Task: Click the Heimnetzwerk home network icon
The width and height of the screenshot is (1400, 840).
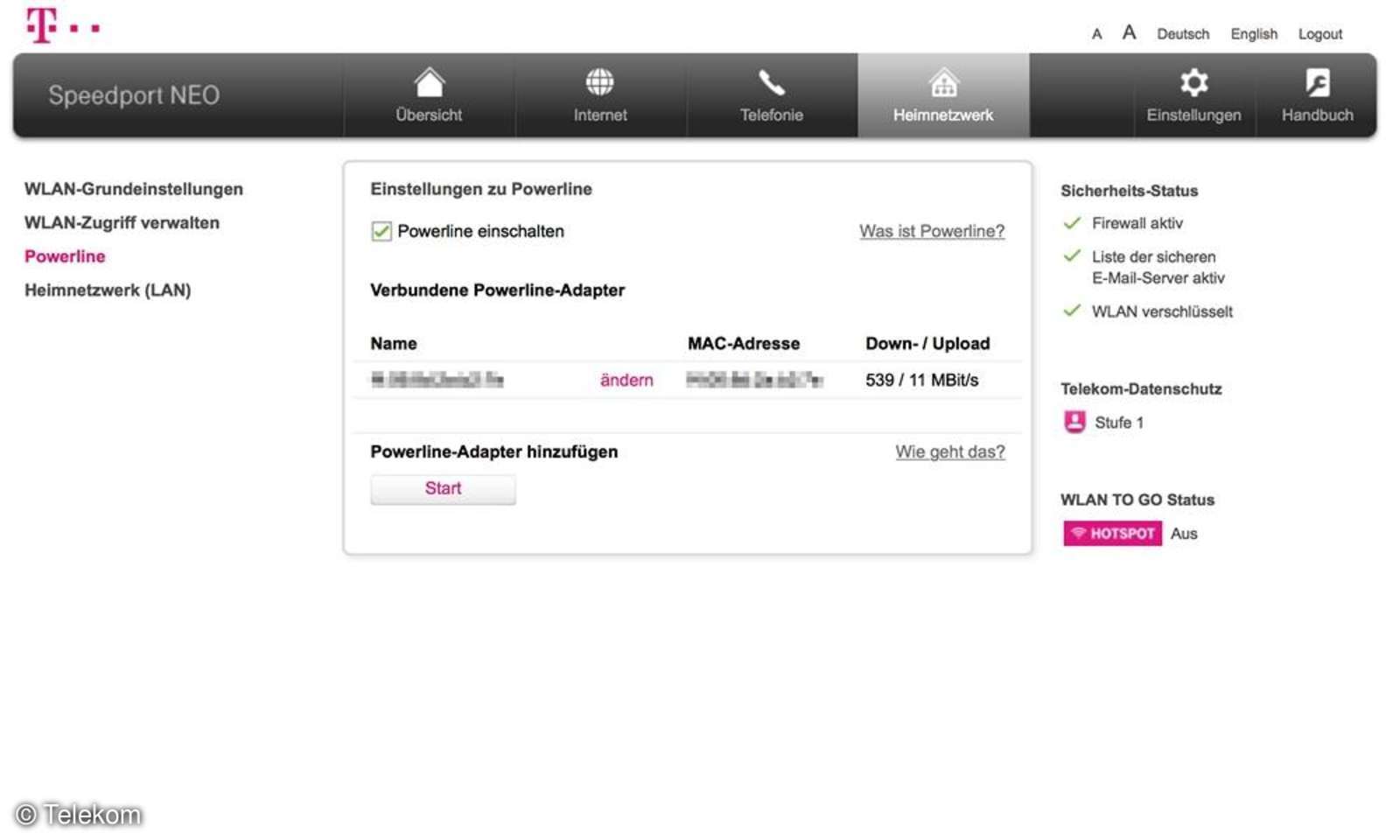Action: (943, 84)
